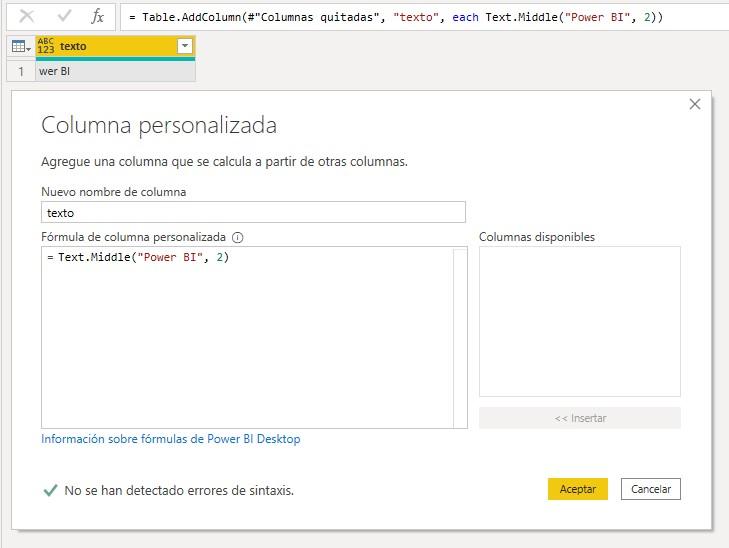Click the << Insertar button
Screen dimensions: 729x548
[x=580, y=418]
